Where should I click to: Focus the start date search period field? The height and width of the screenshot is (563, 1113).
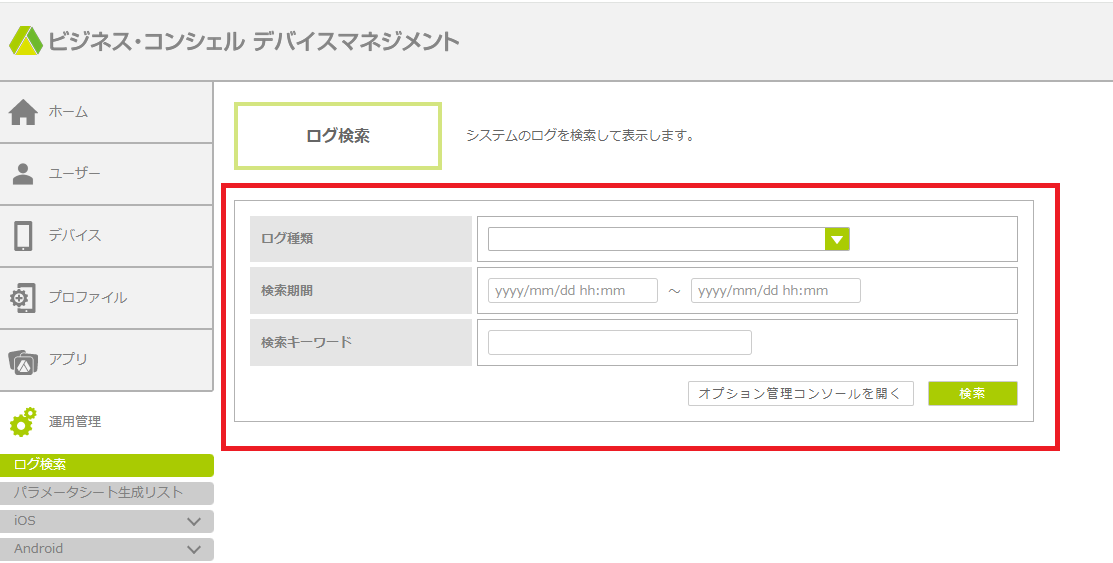coord(573,291)
